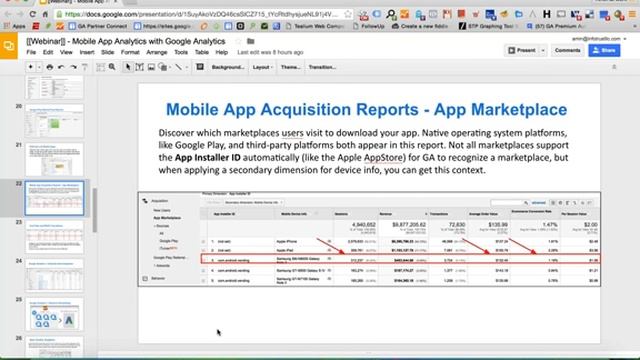Select the arrow cursor tool
This screenshot has height=360, width=640.
coord(128,67)
